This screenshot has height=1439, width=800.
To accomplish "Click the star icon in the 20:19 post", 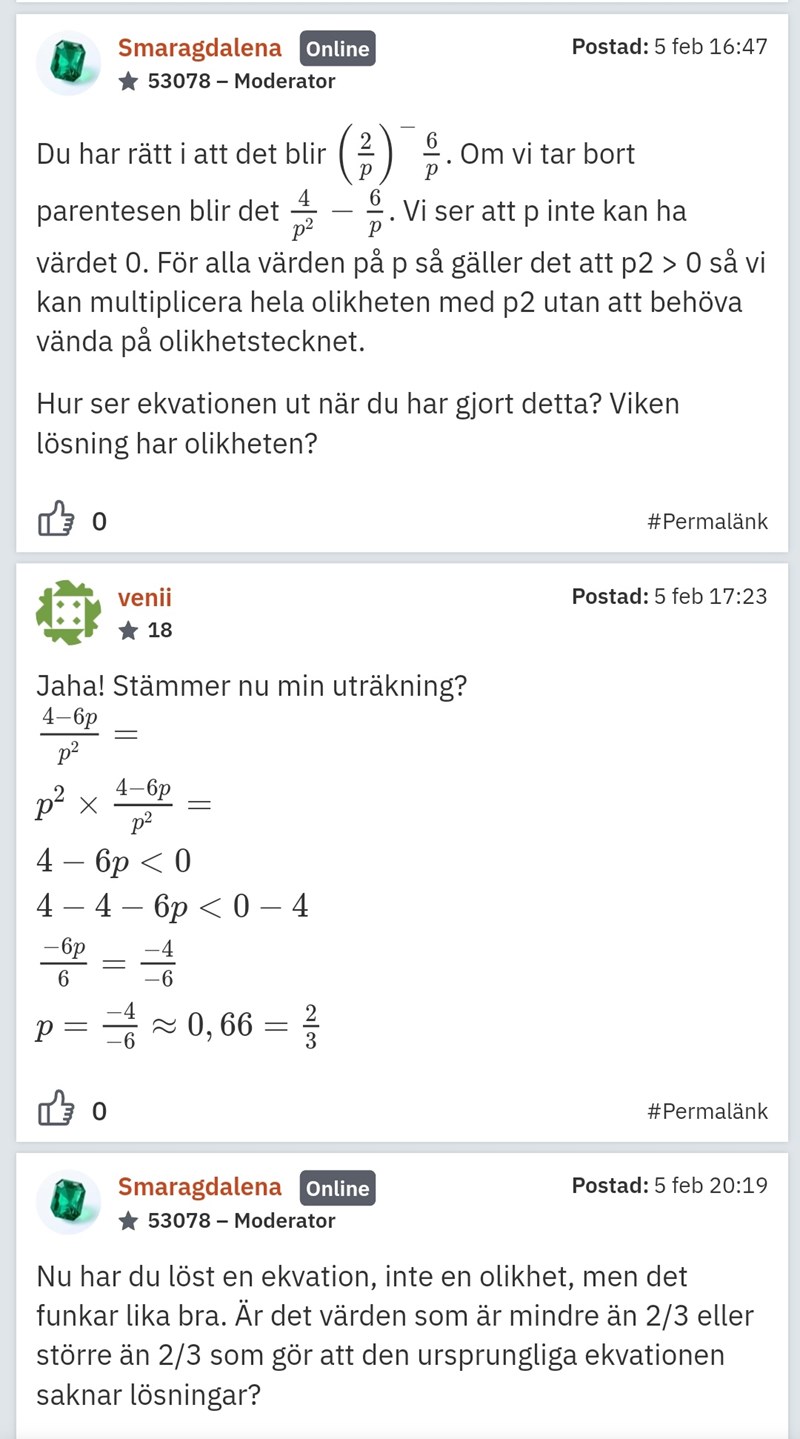I will (x=129, y=1220).
